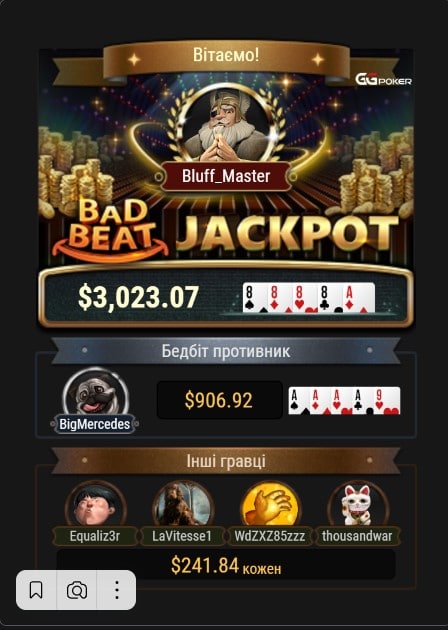Click the Bluff_Master name plate
The width and height of the screenshot is (448, 630).
(226, 176)
